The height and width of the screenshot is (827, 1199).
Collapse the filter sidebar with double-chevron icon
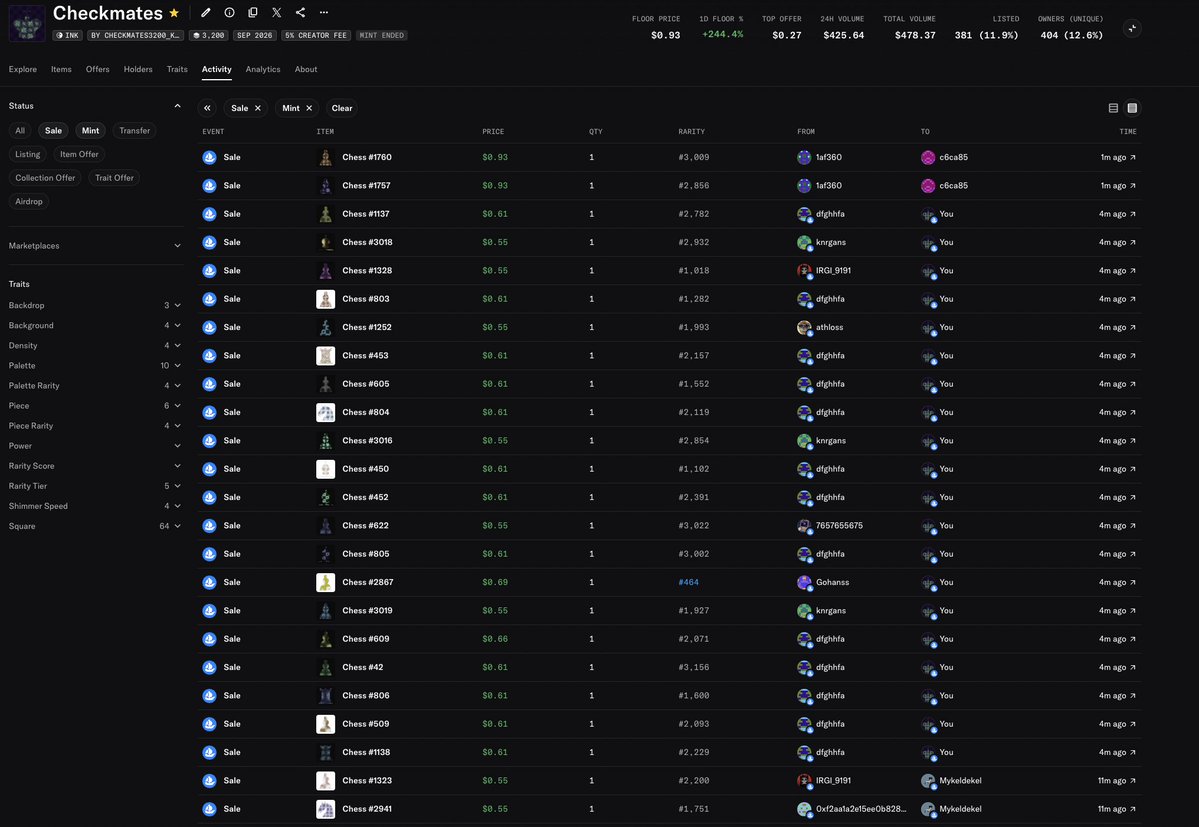(207, 108)
